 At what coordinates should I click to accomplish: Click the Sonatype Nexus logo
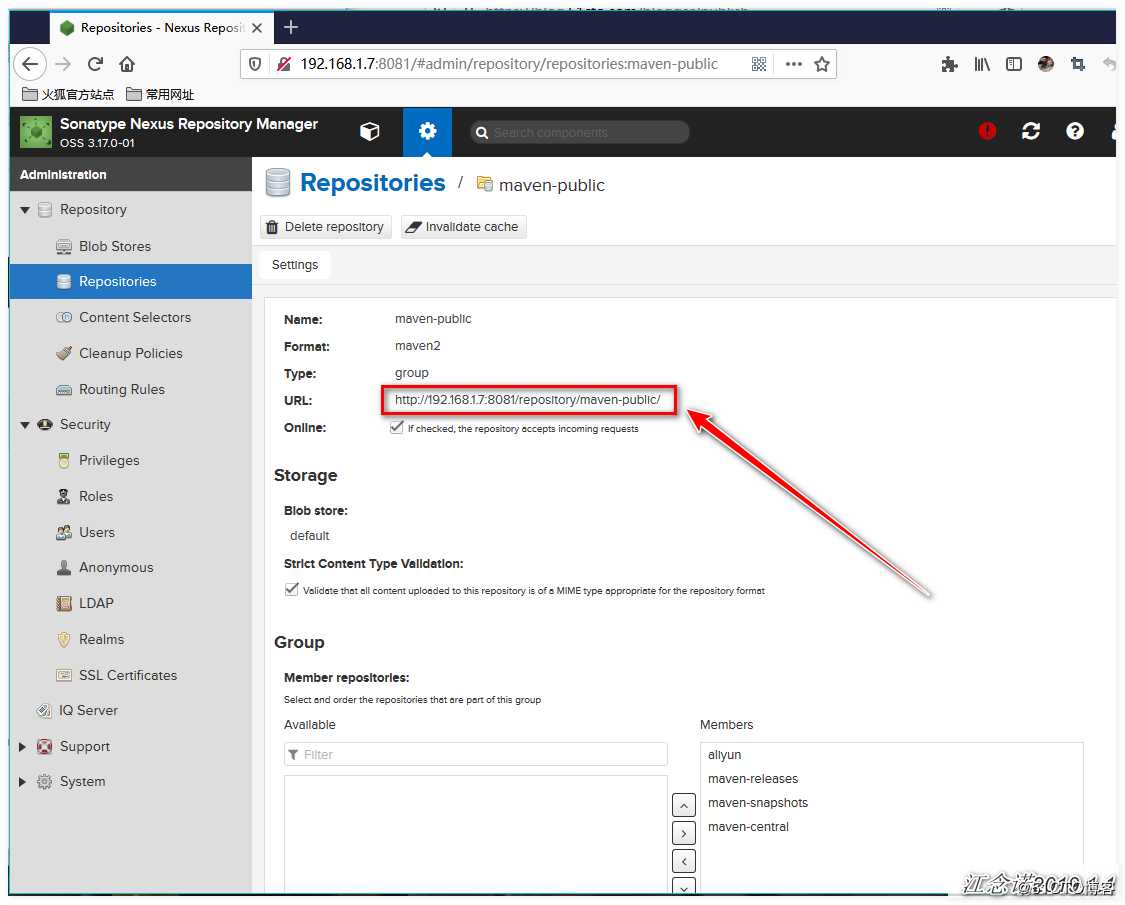tap(36, 132)
